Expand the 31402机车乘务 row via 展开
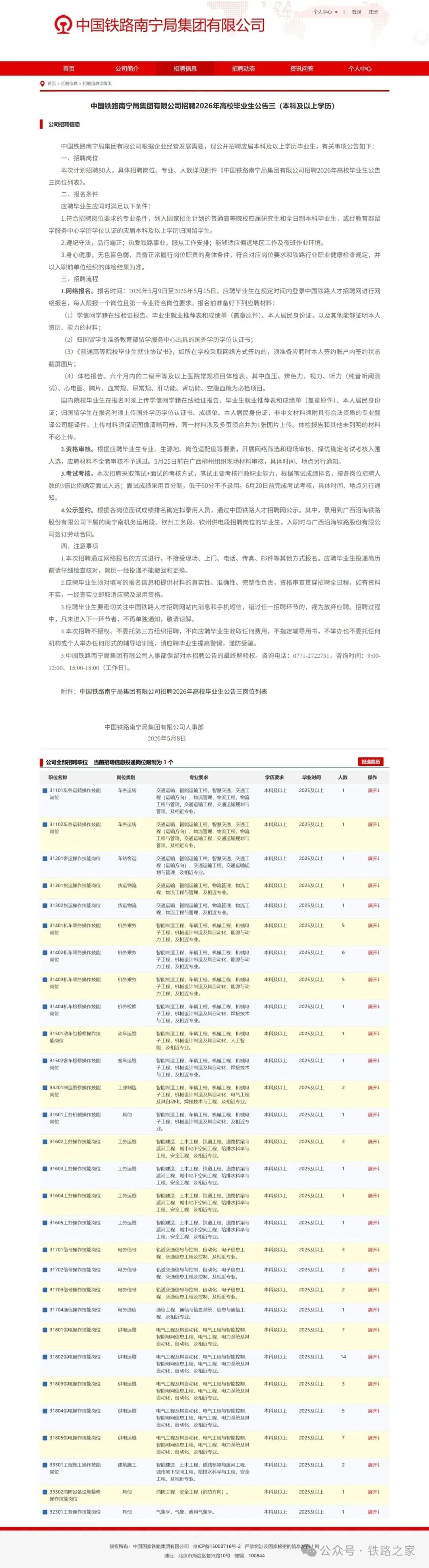The image size is (429, 1568). (x=373, y=953)
